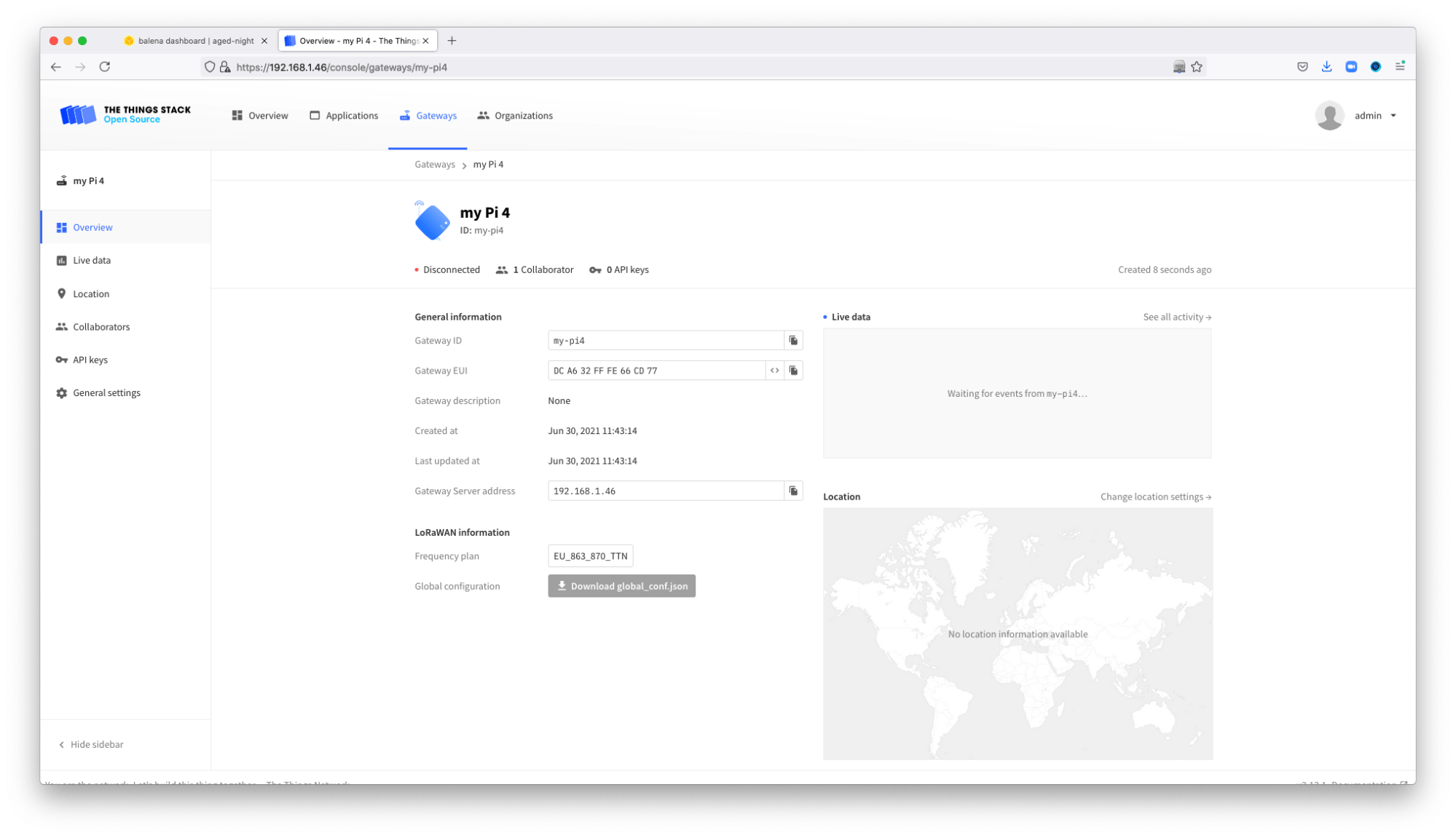
Task: Click the browser URL address field
Action: pyautogui.click(x=656, y=67)
